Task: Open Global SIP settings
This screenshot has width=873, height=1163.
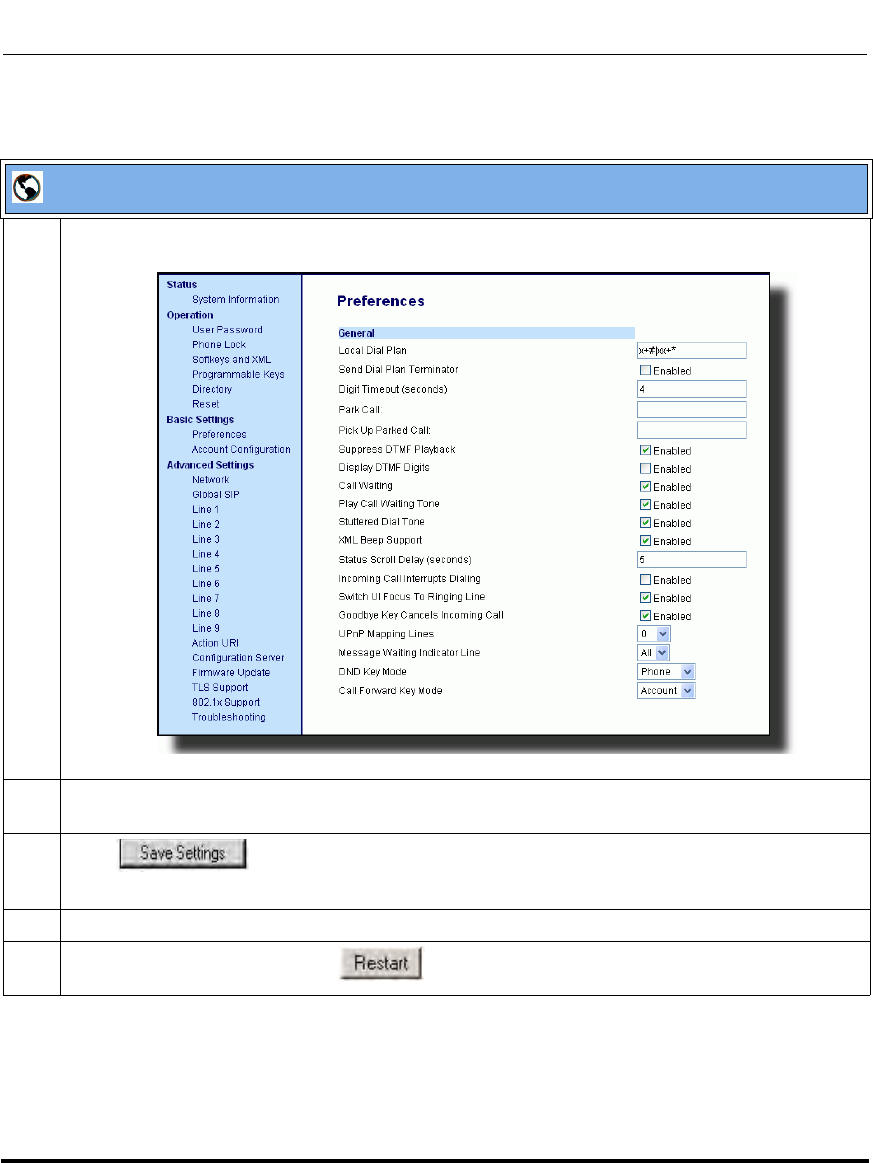Action: pos(216,495)
